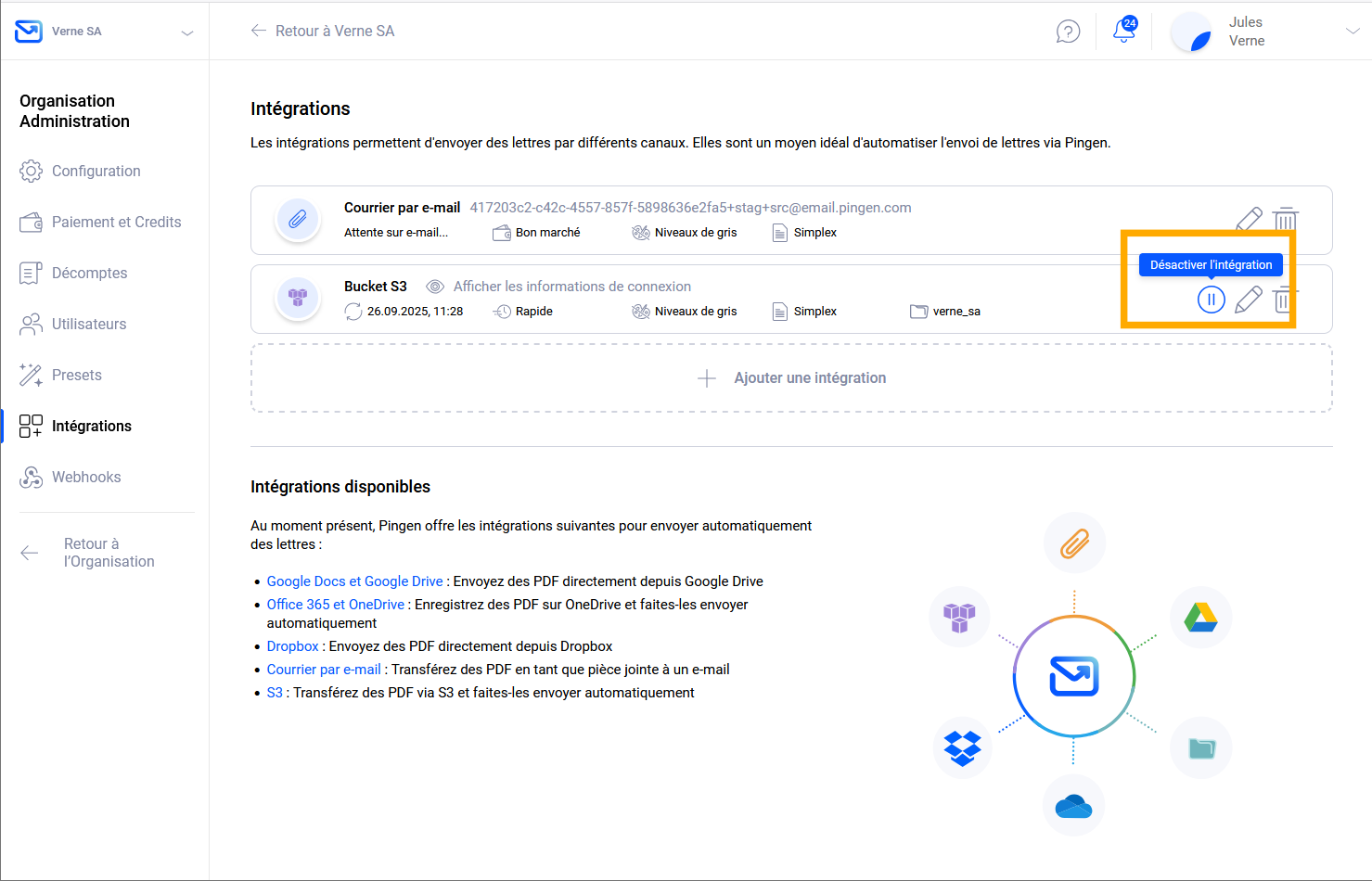This screenshot has width=1372, height=881.
Task: Open the Google Docs et Google Drive link
Action: coord(354,581)
